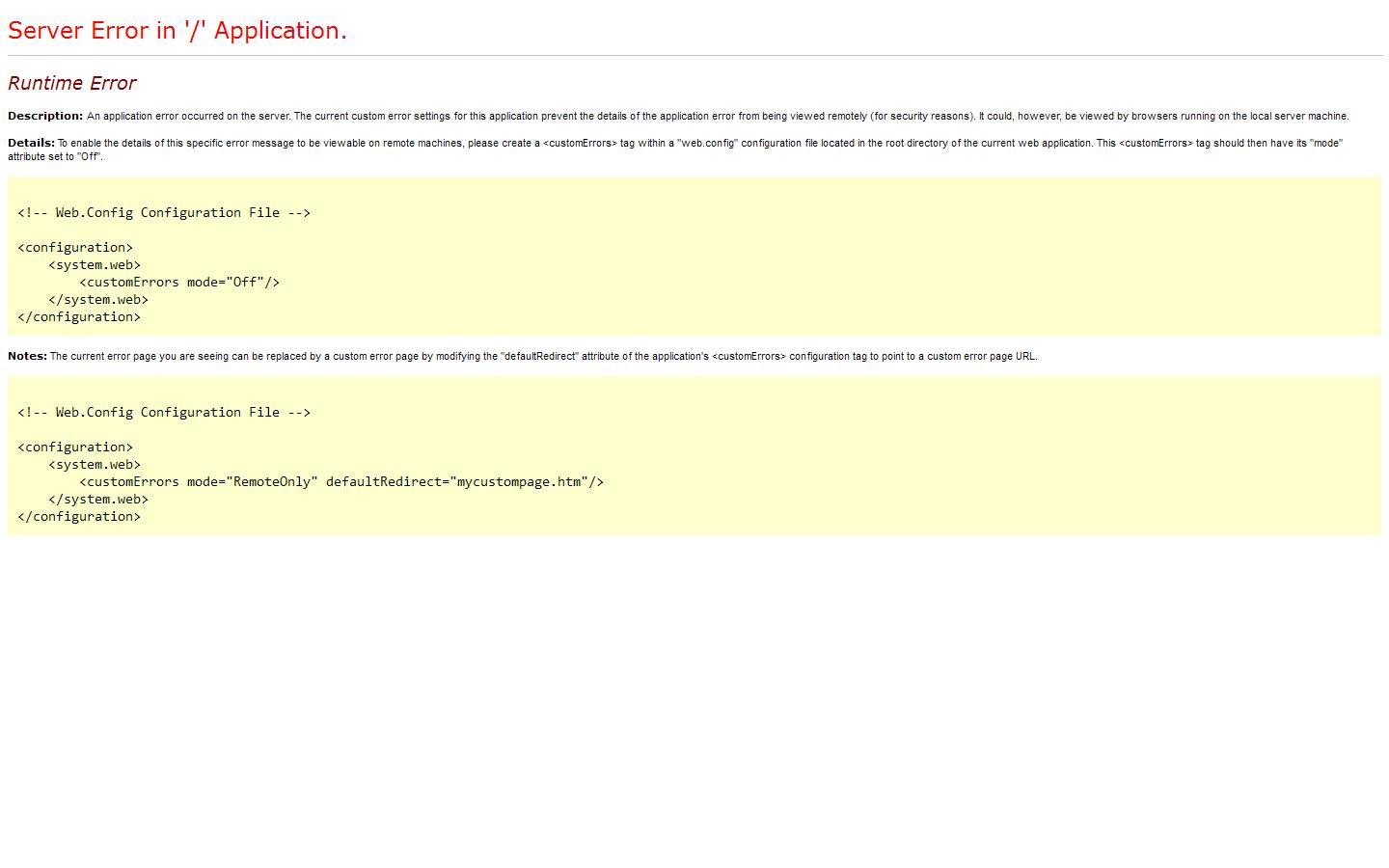
Task: Click closing </system.web> tag in second code block
Action: tap(98, 500)
